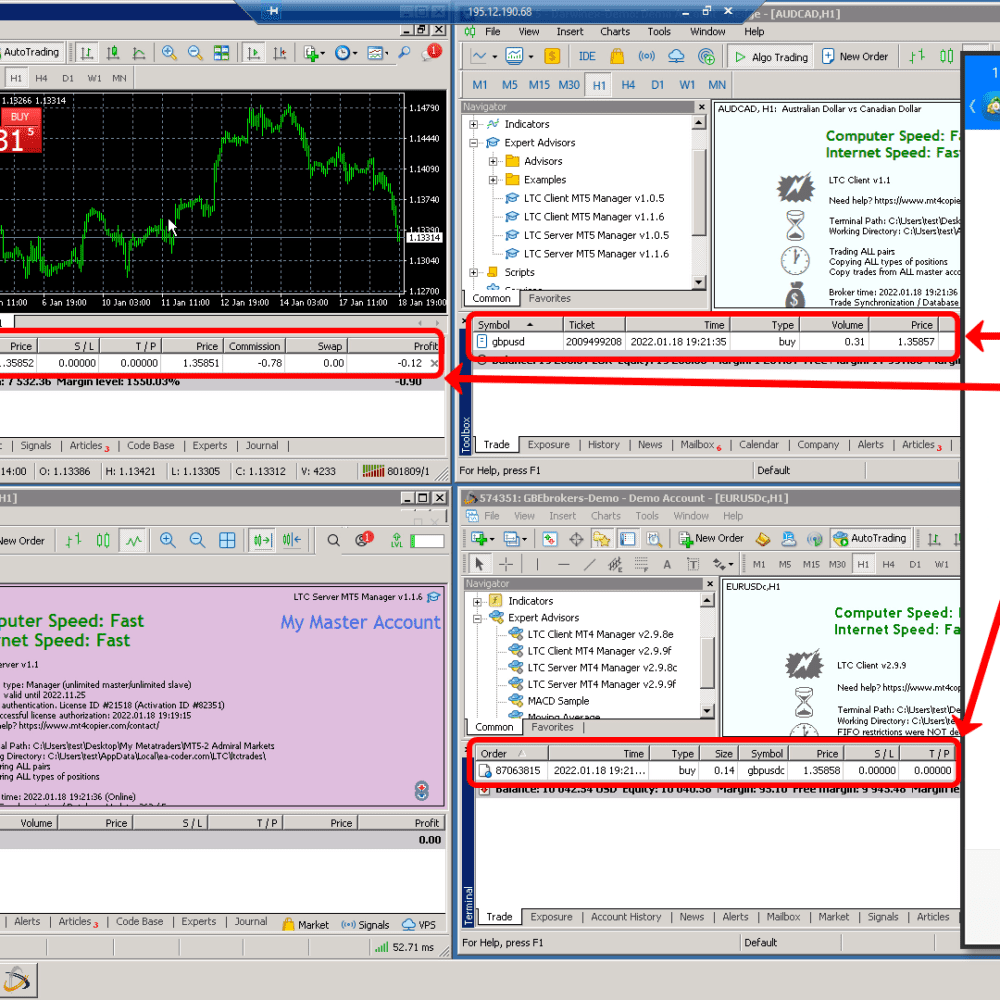Collapse Expert Advisors in AUDCAD window Navigator
Image resolution: width=1000 pixels, height=1000 pixels.
coord(473,143)
